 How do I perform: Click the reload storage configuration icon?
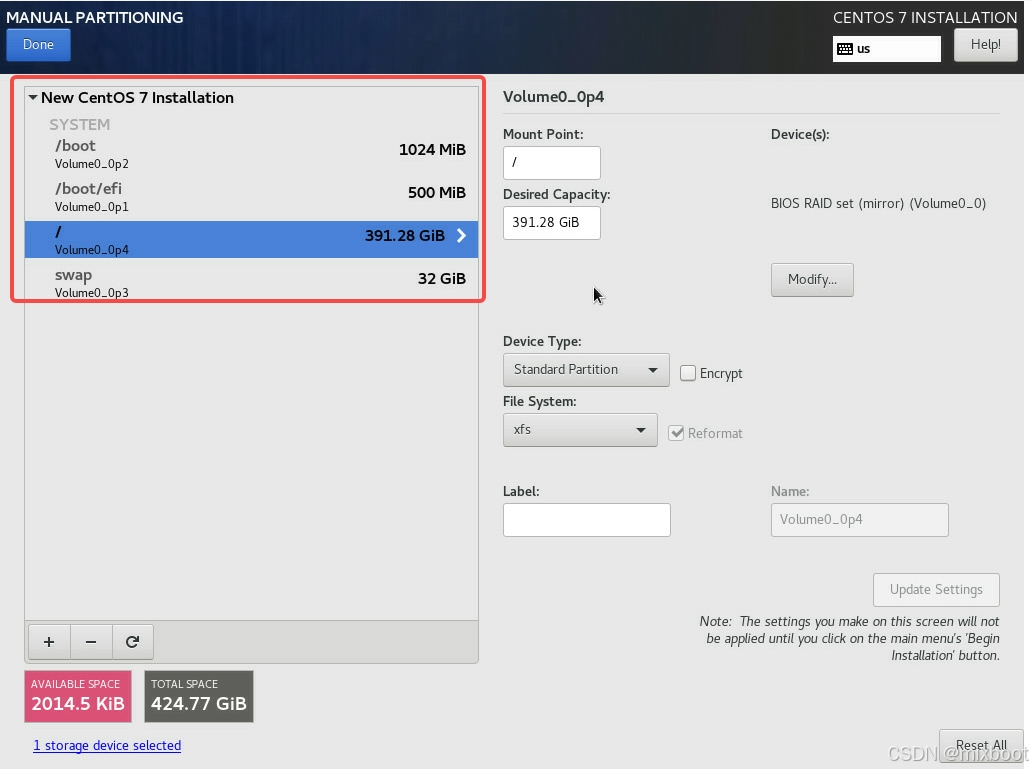tap(132, 642)
